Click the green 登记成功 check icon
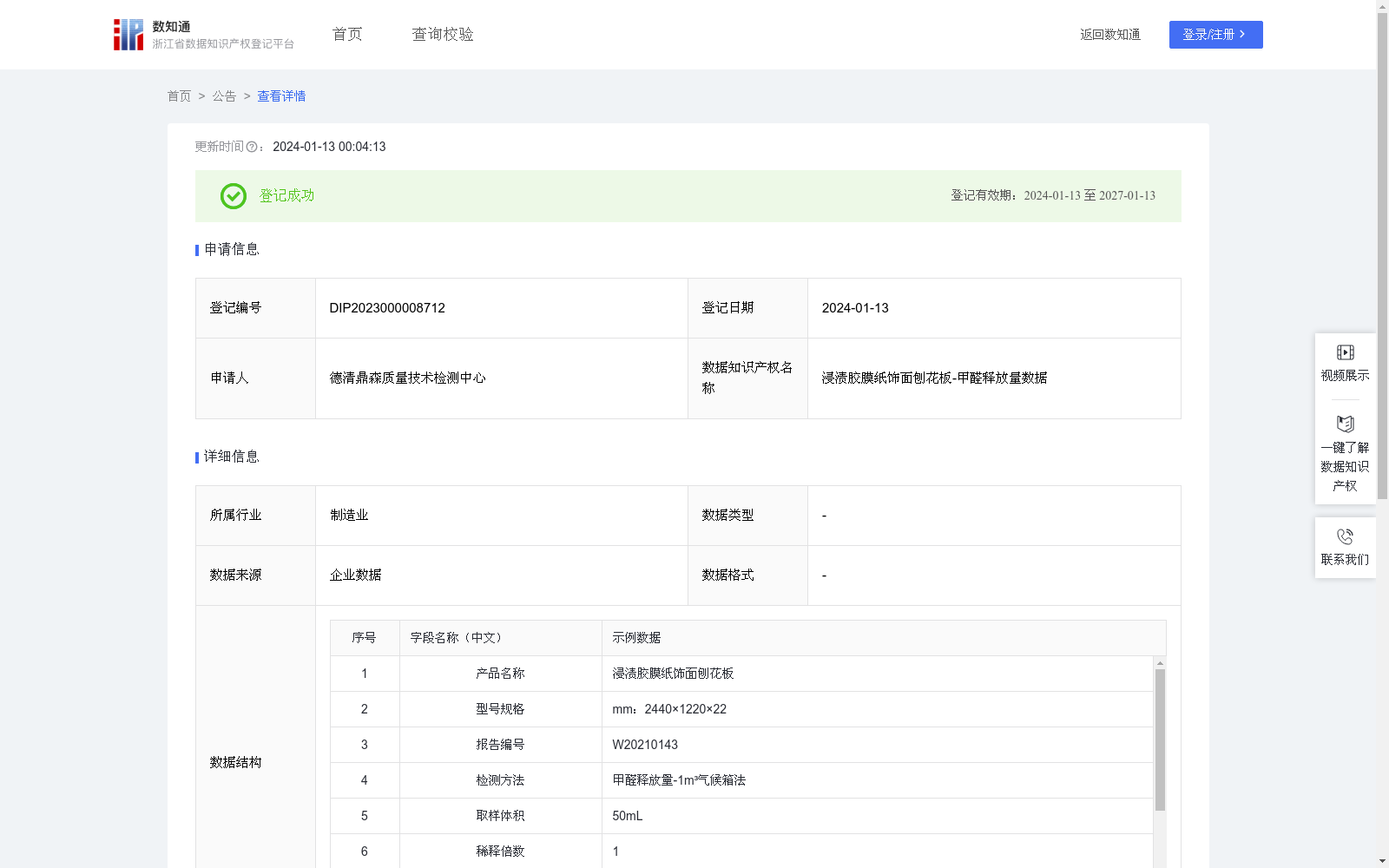The image size is (1389, 868). 233,196
